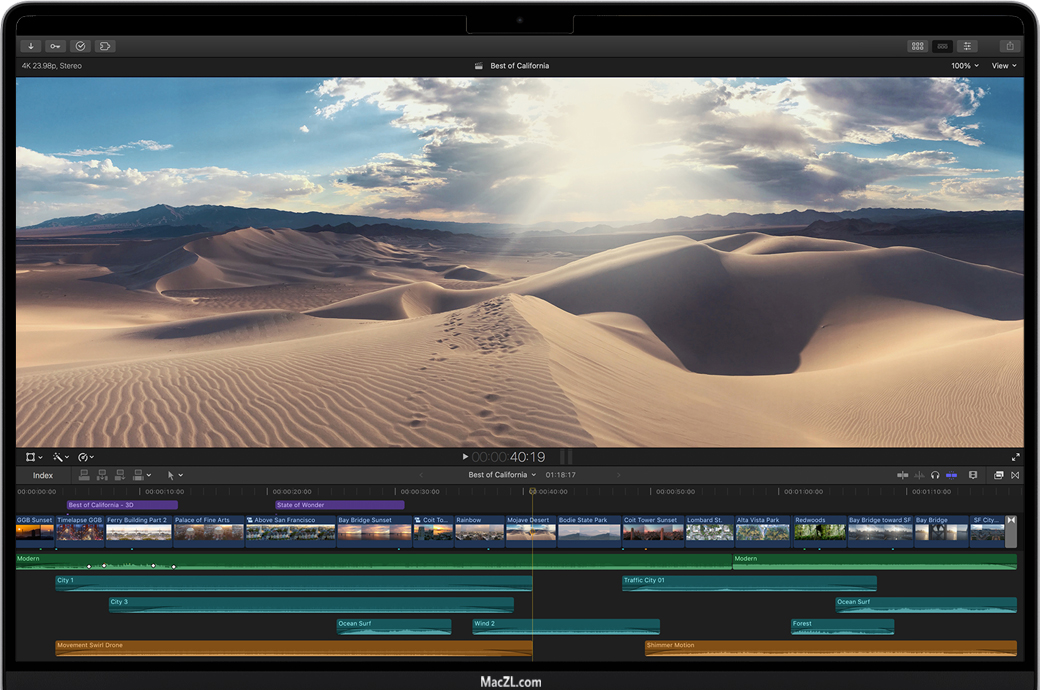Play the video from the playhead

465,457
